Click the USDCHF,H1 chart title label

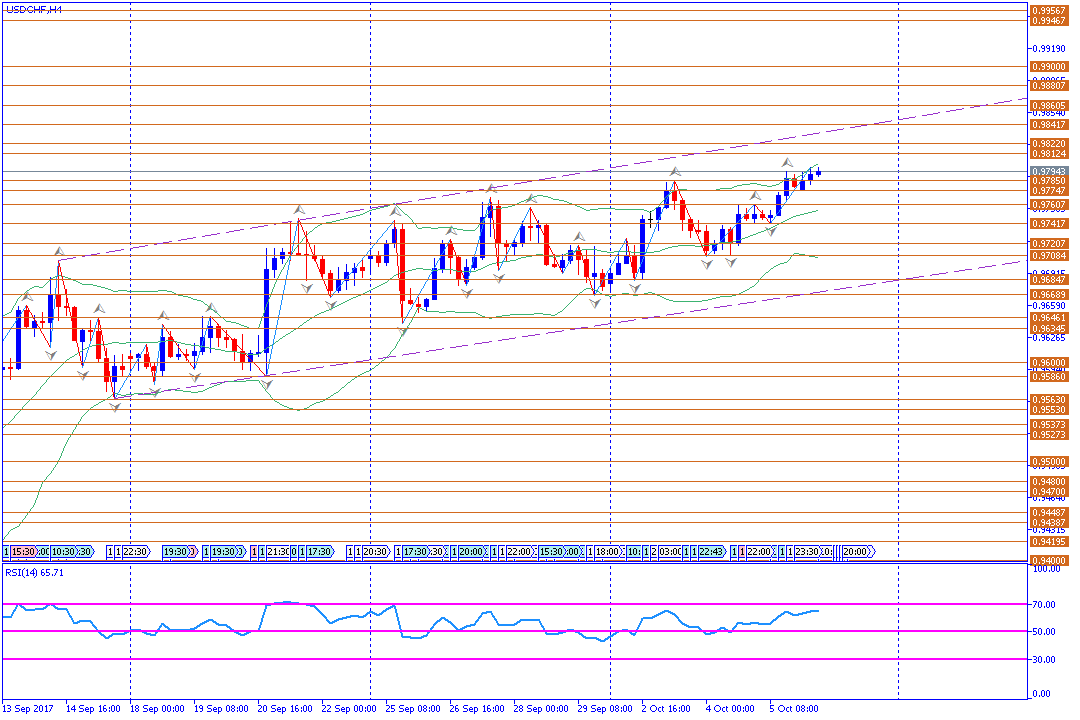[32, 8]
